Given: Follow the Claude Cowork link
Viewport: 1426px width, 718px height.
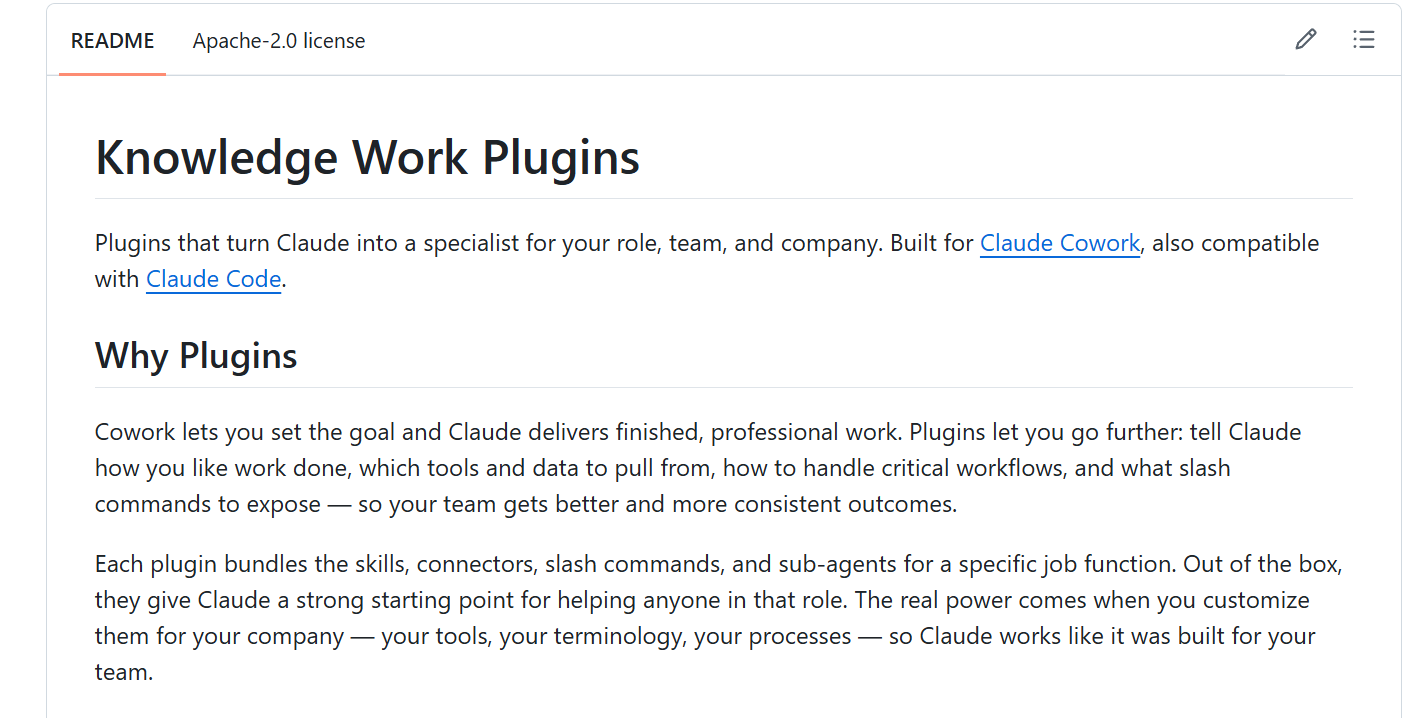Looking at the screenshot, I should 1060,243.
